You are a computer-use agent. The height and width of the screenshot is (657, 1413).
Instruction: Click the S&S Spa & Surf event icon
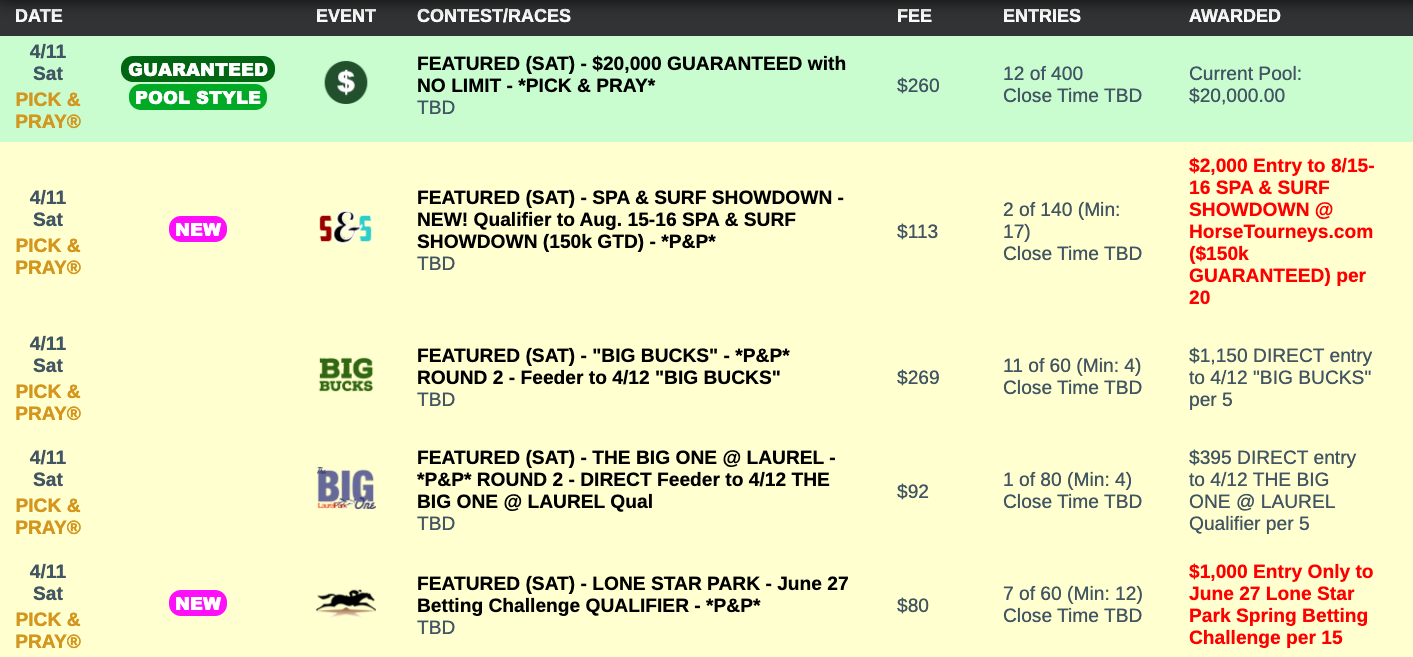pyautogui.click(x=345, y=230)
